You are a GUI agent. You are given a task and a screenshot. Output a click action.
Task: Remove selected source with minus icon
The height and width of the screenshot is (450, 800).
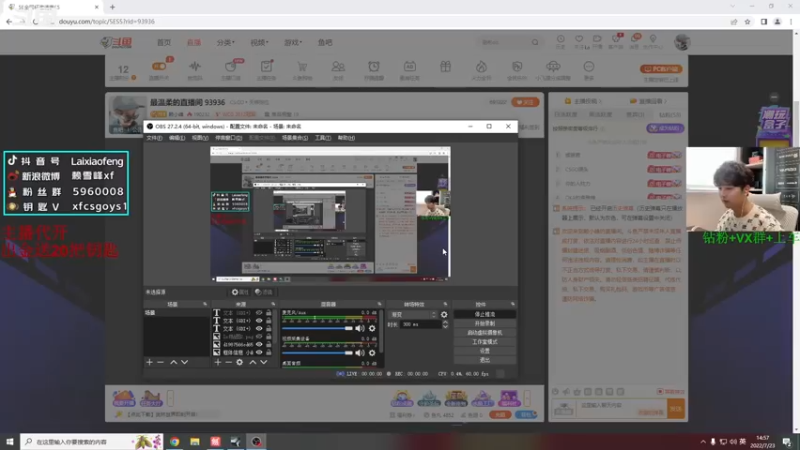point(228,362)
